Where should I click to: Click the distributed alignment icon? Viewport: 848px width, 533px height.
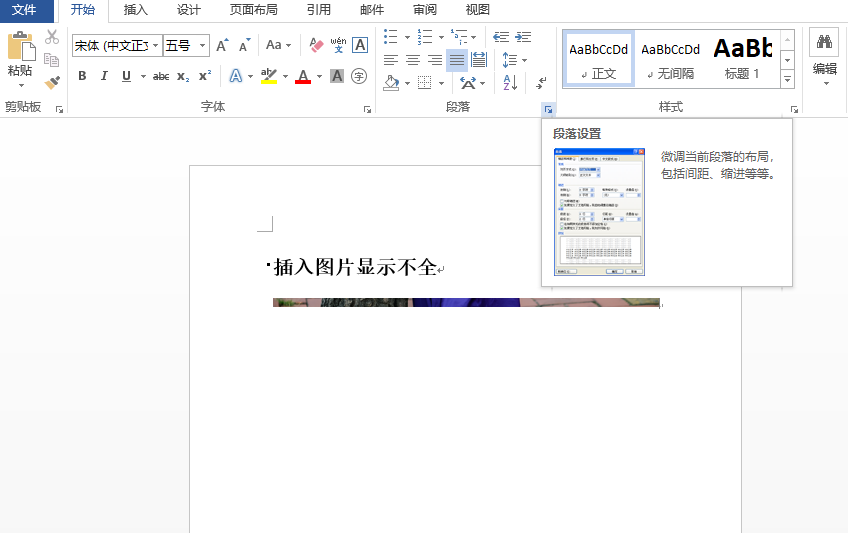pos(479,60)
